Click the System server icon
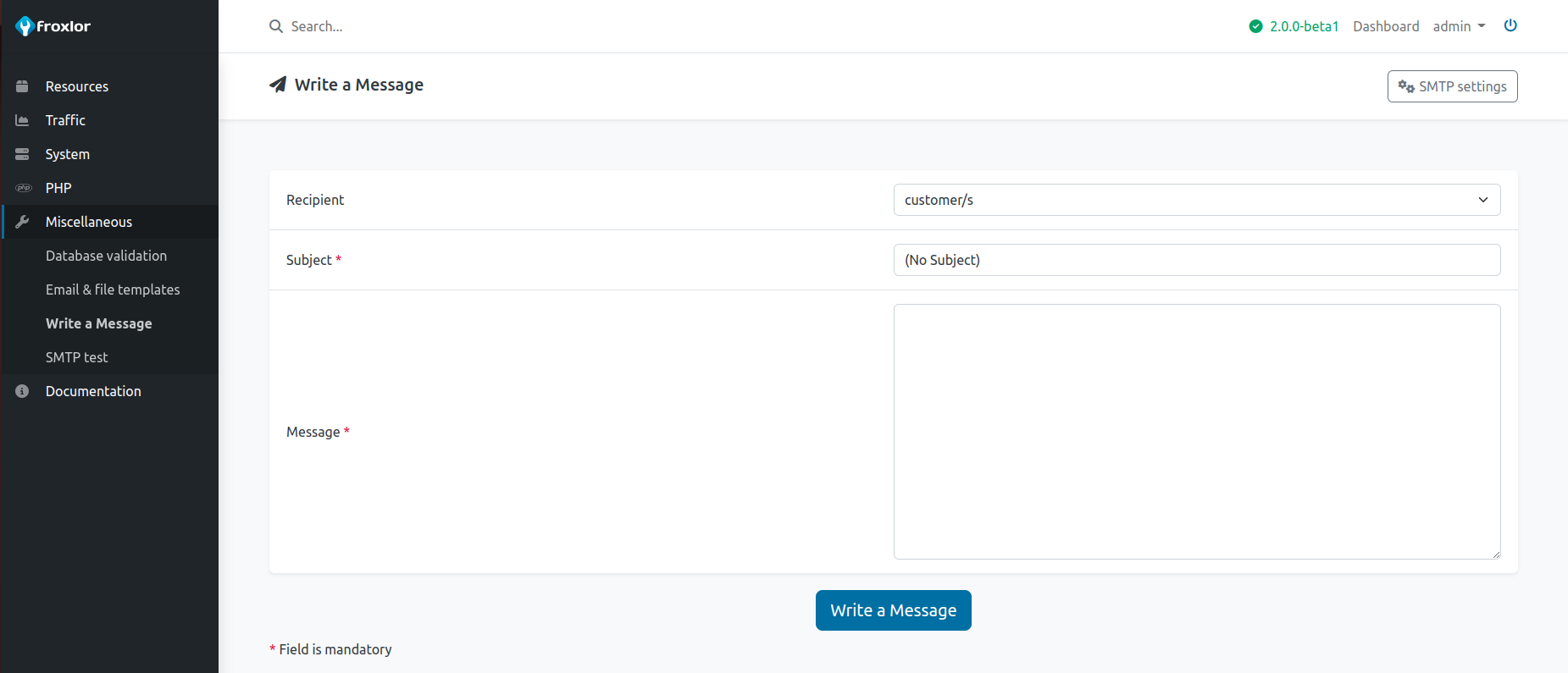This screenshot has height=673, width=1568. click(x=23, y=154)
